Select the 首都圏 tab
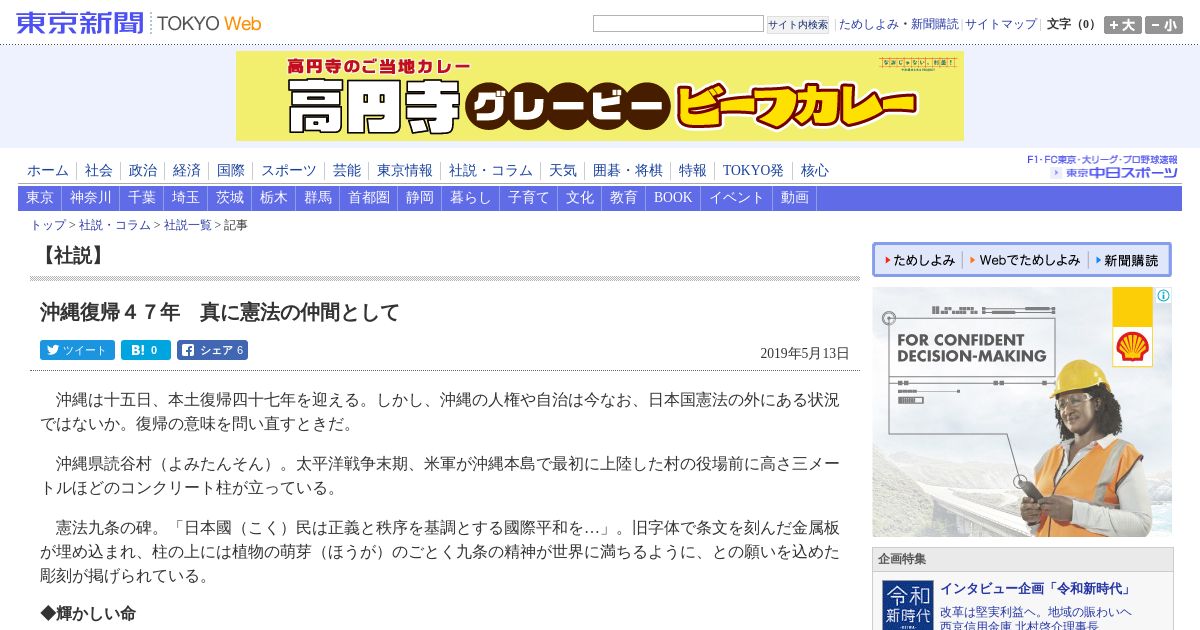The image size is (1200, 630). 369,198
